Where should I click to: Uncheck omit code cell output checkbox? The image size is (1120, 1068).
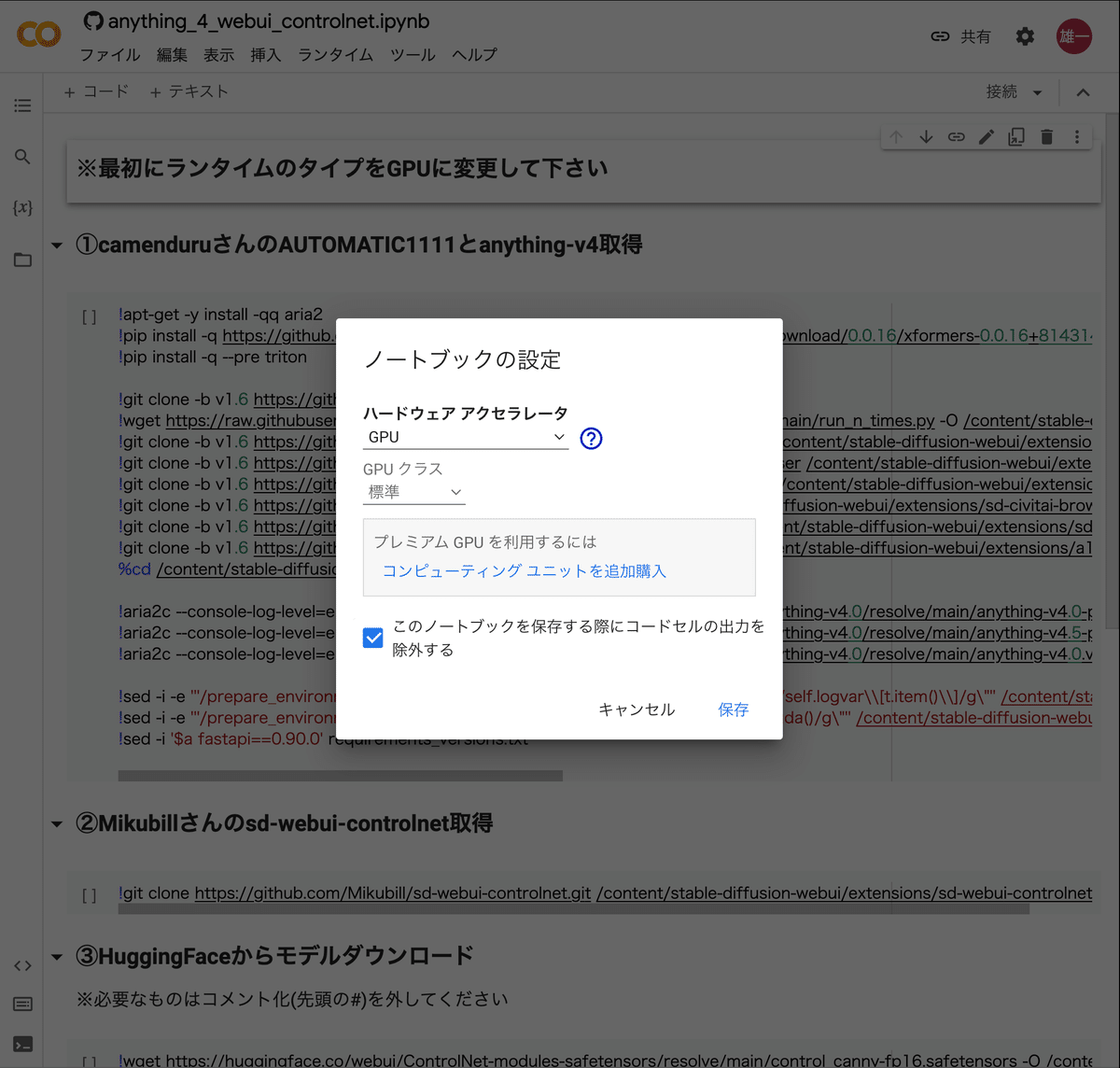372,638
